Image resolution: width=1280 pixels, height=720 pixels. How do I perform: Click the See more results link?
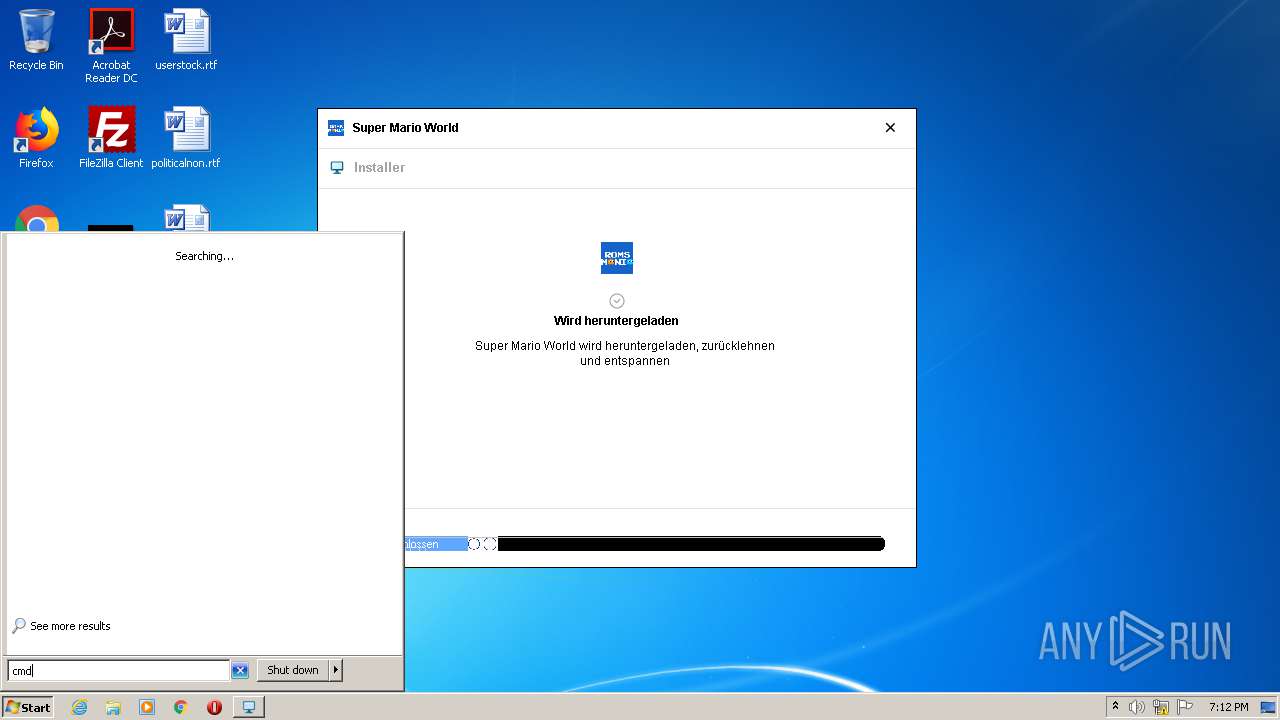(70, 626)
